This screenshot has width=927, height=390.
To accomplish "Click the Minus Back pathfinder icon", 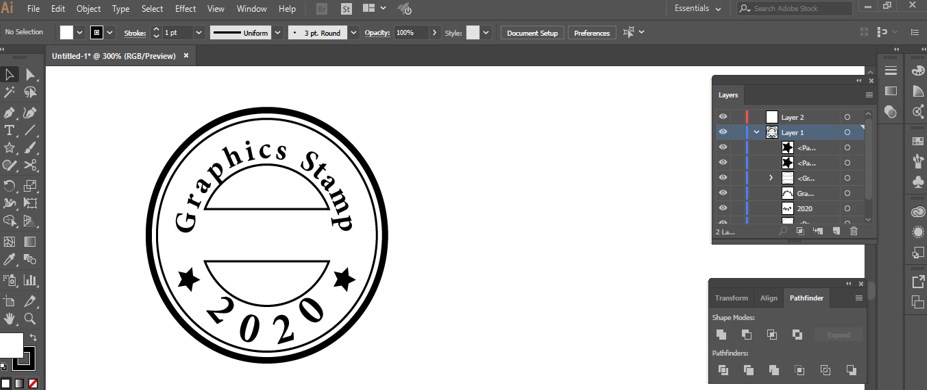I will (851, 370).
